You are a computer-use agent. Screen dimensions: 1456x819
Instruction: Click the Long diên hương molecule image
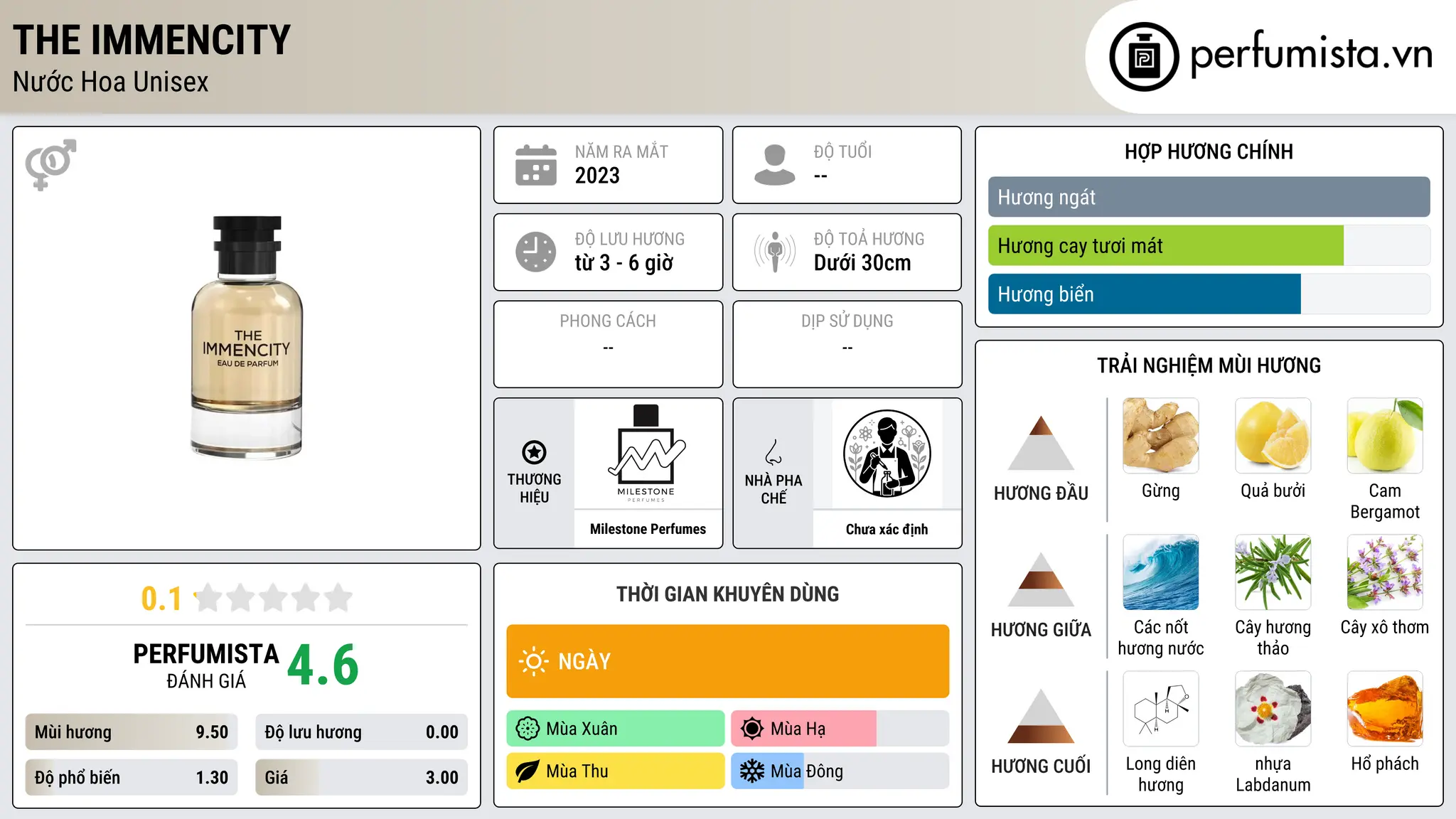click(1161, 708)
